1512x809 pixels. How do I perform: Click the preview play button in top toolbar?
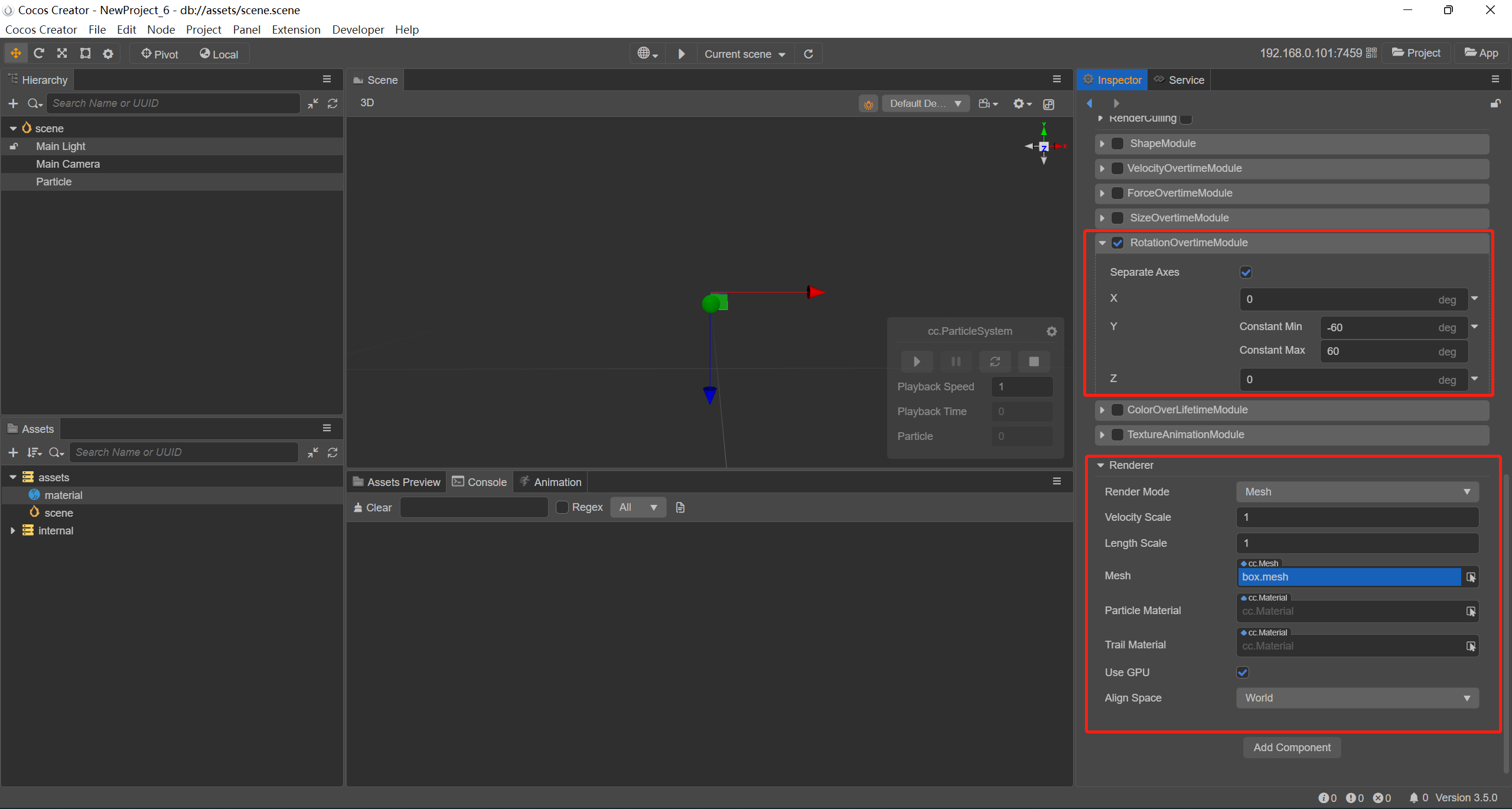point(681,54)
